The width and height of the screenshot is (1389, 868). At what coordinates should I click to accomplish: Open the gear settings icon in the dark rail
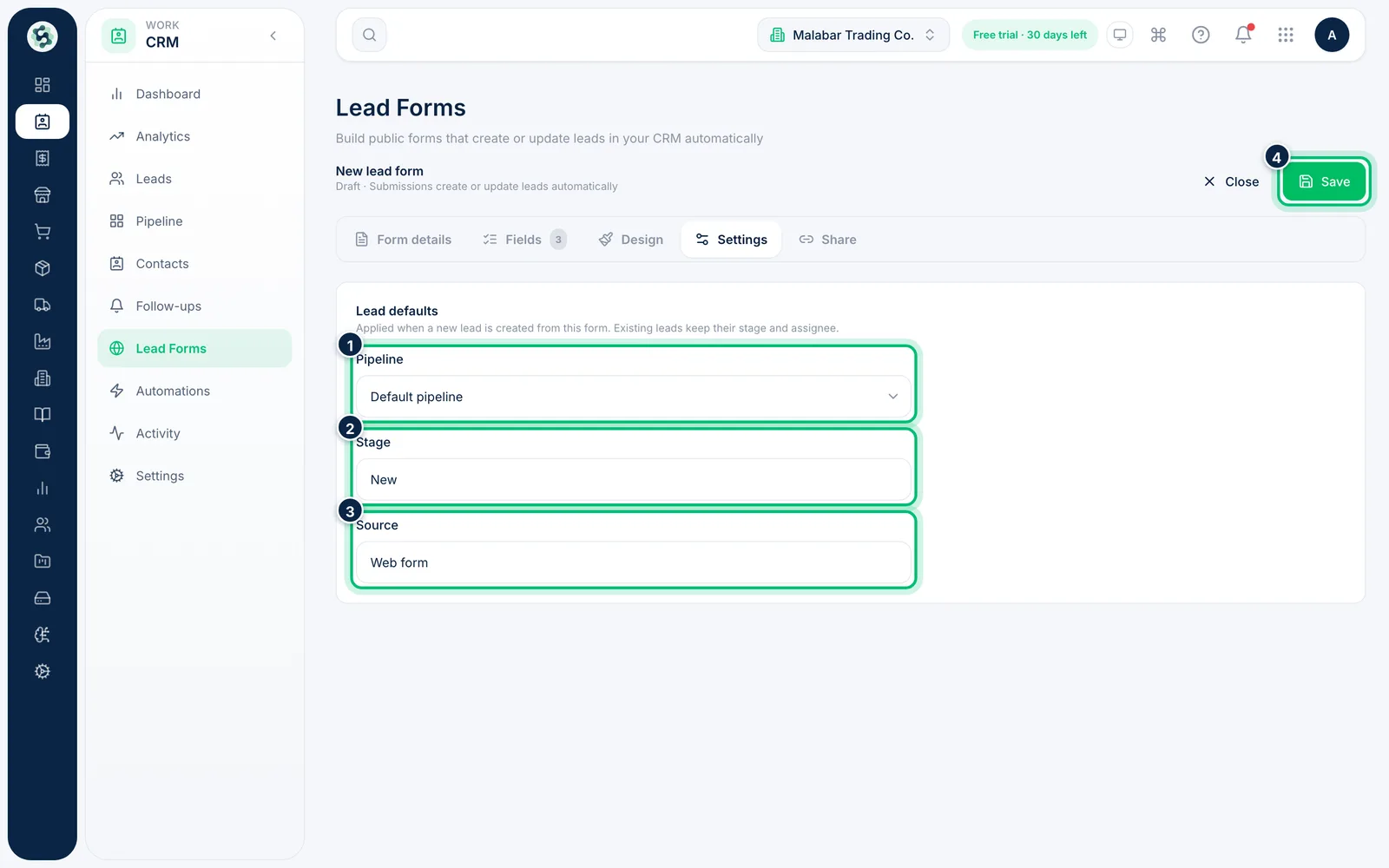point(42,672)
